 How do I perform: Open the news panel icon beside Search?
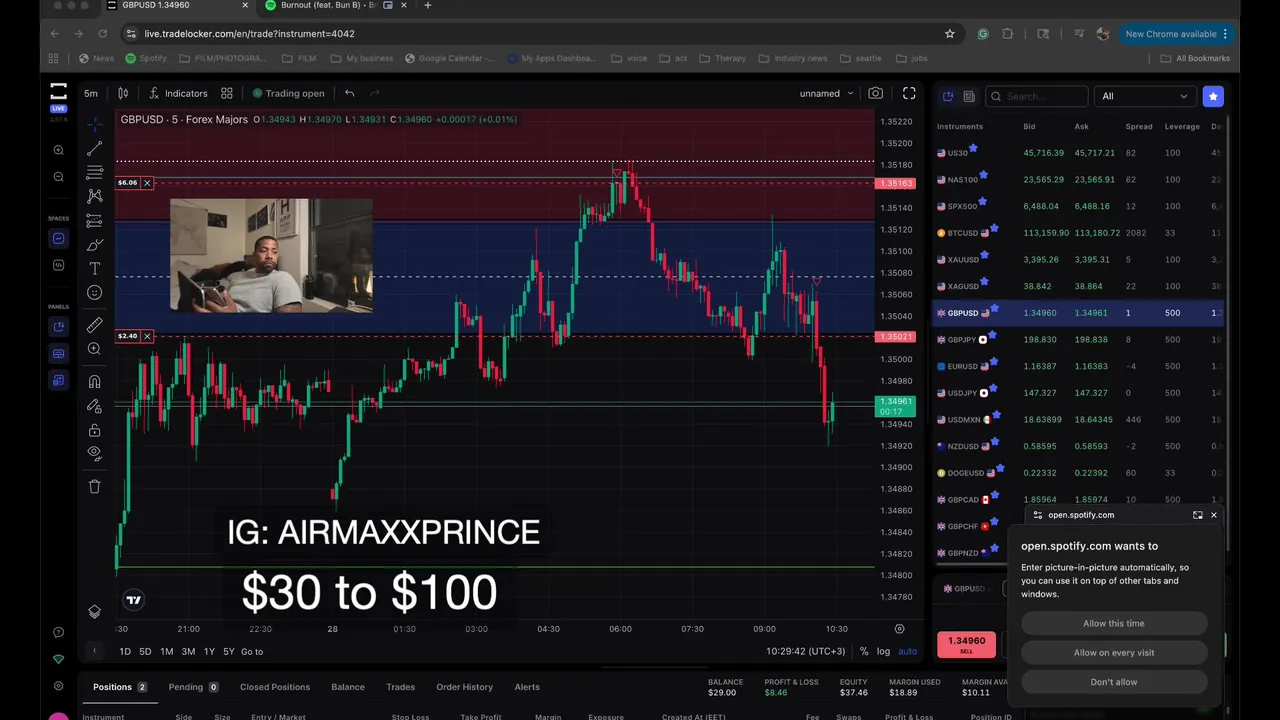(969, 96)
